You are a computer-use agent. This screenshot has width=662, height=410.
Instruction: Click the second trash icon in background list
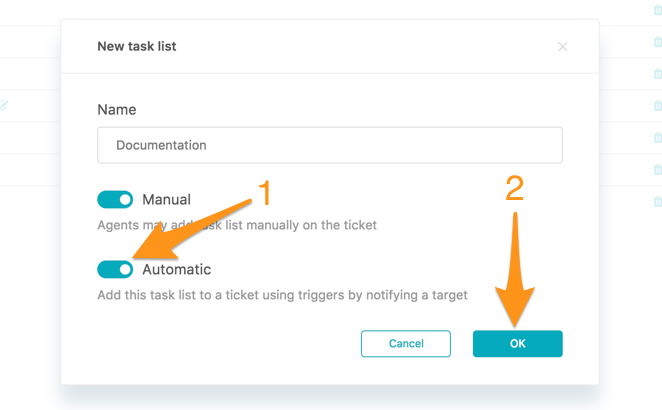tap(658, 41)
